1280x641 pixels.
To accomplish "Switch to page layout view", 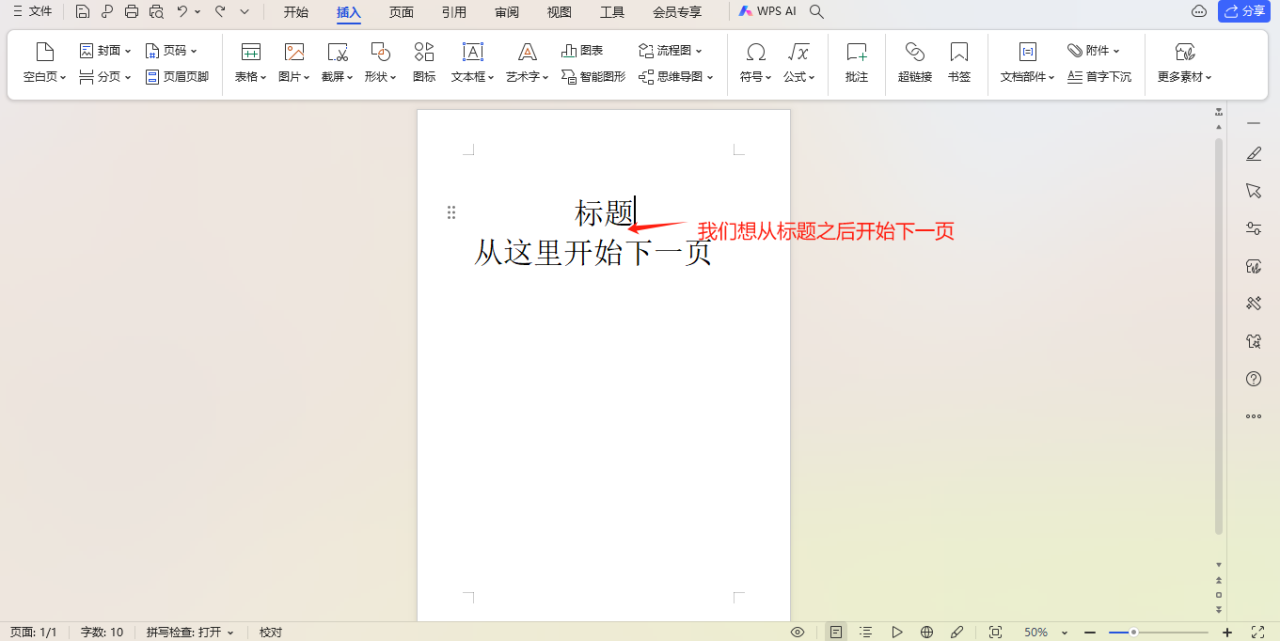I will tap(835, 632).
